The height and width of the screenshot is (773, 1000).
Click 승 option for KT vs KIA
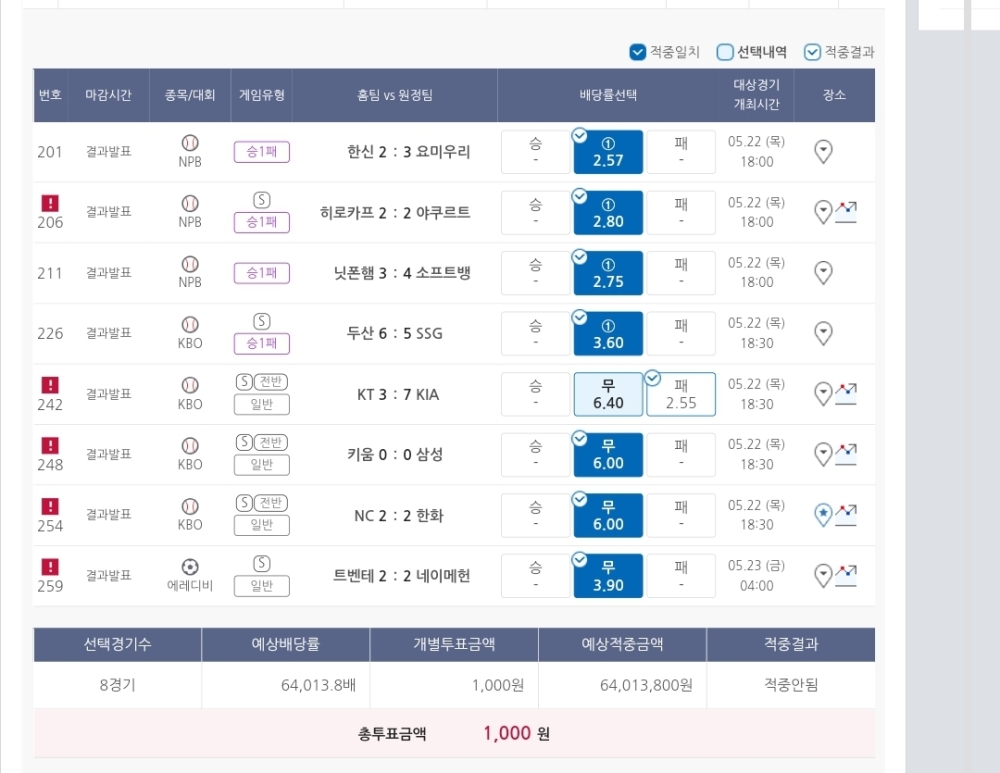536,394
